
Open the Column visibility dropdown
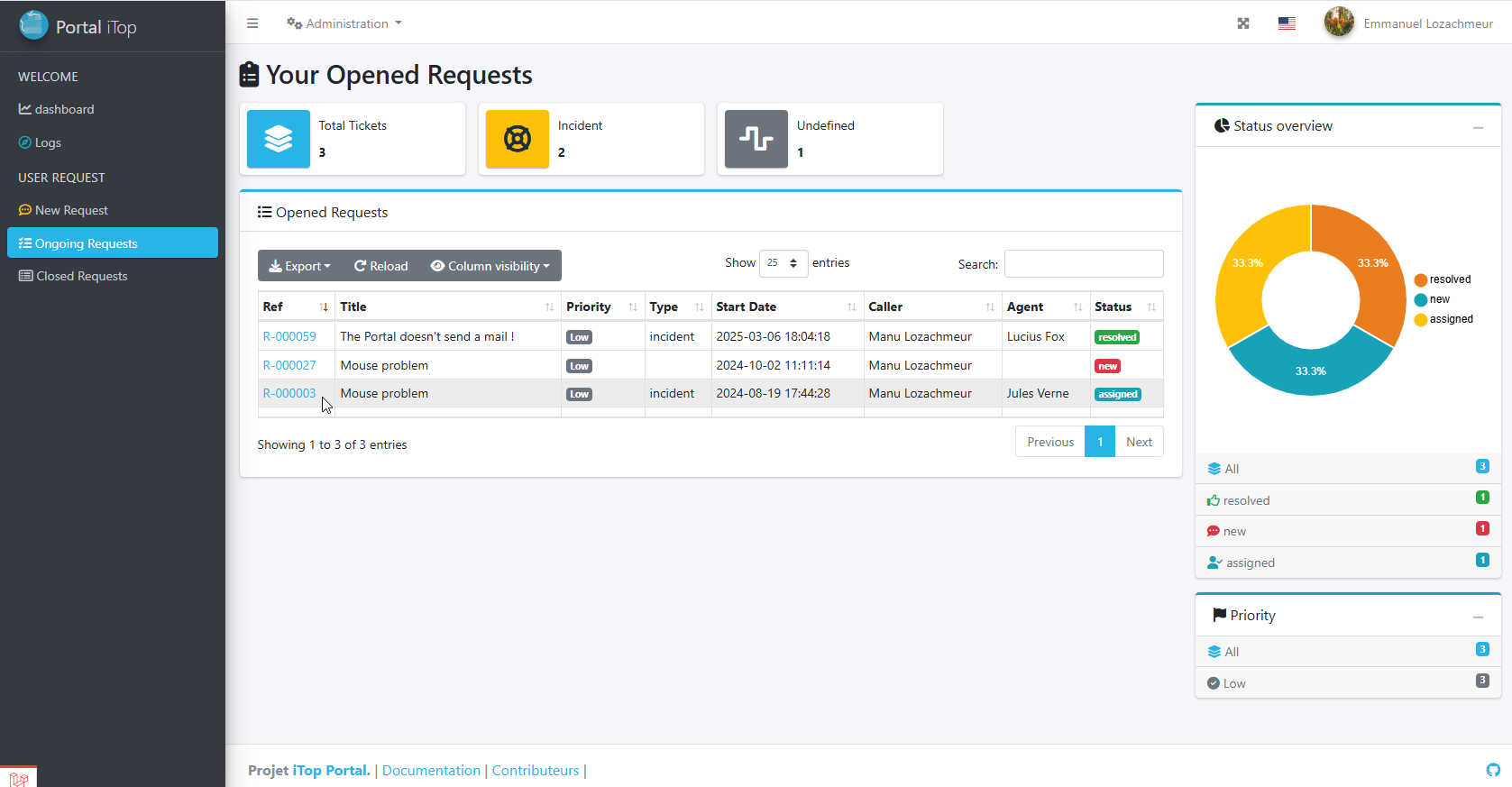[x=490, y=266]
